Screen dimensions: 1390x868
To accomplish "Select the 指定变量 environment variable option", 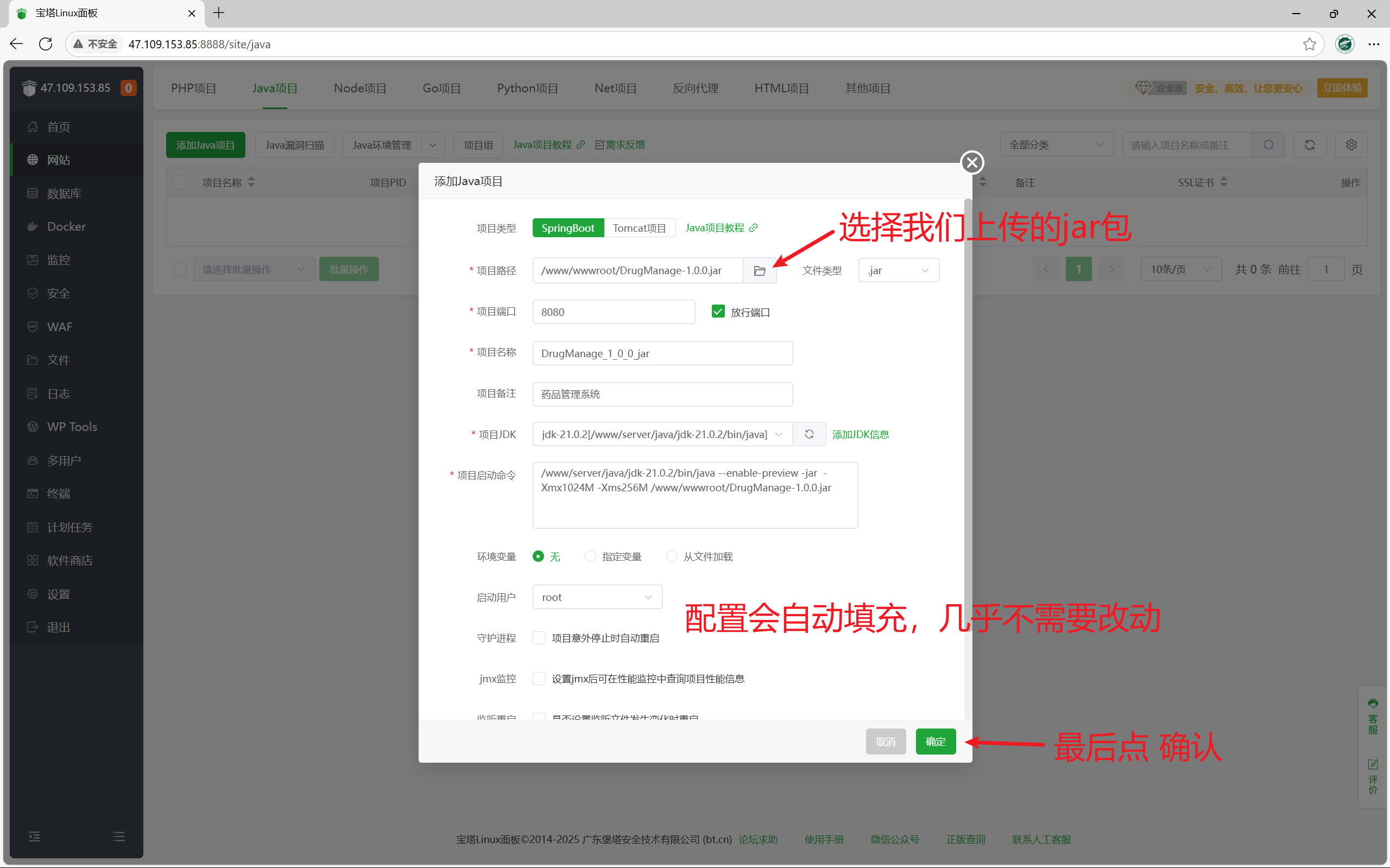I will tap(590, 556).
